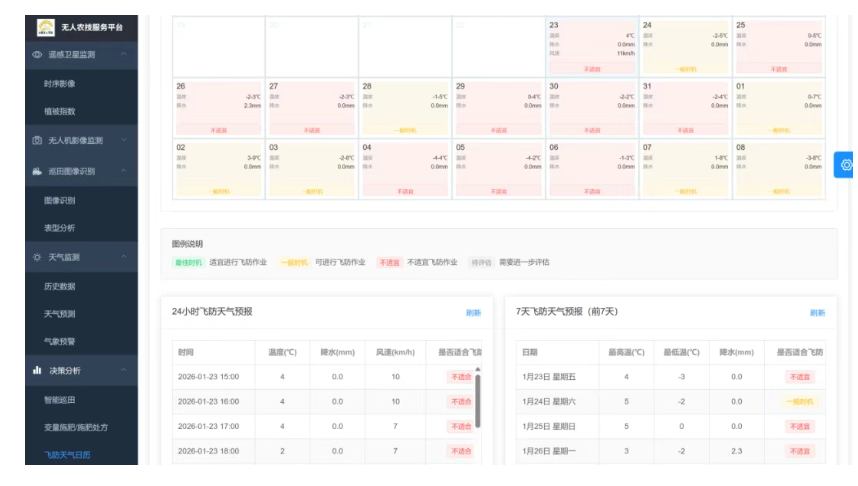Click the 24-hour forecast table scrollbar
The height and width of the screenshot is (486, 858).
(477, 400)
